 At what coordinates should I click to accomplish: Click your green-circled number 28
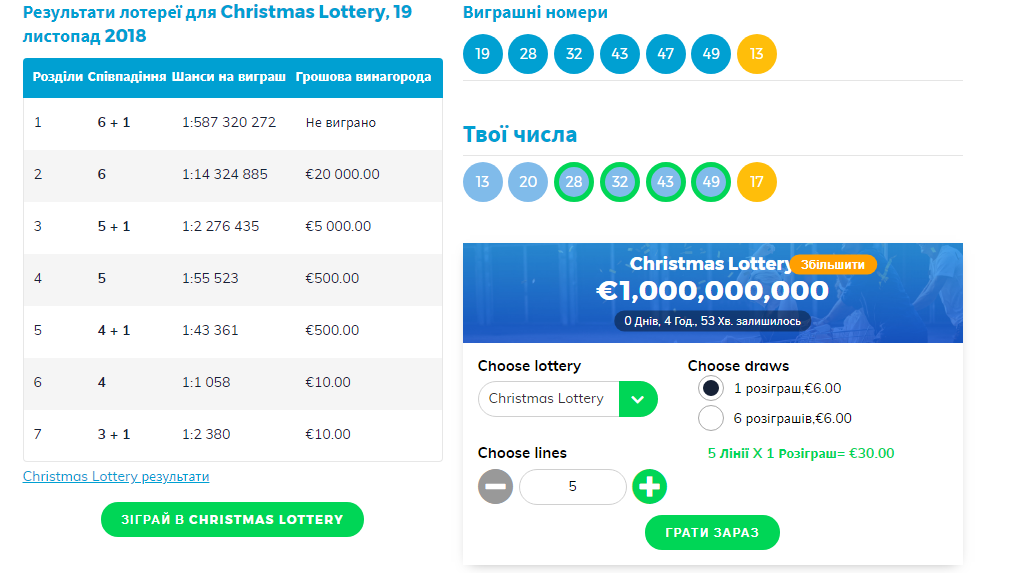coord(574,182)
